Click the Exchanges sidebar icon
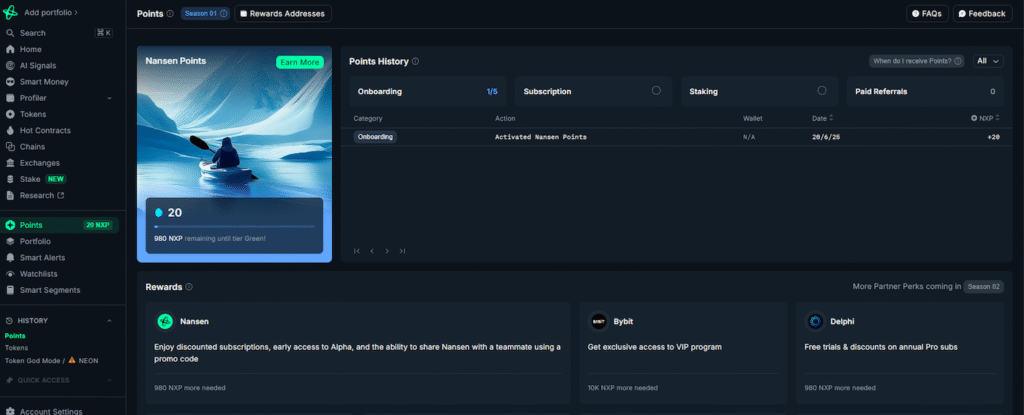The image size is (1024, 415). [x=10, y=162]
